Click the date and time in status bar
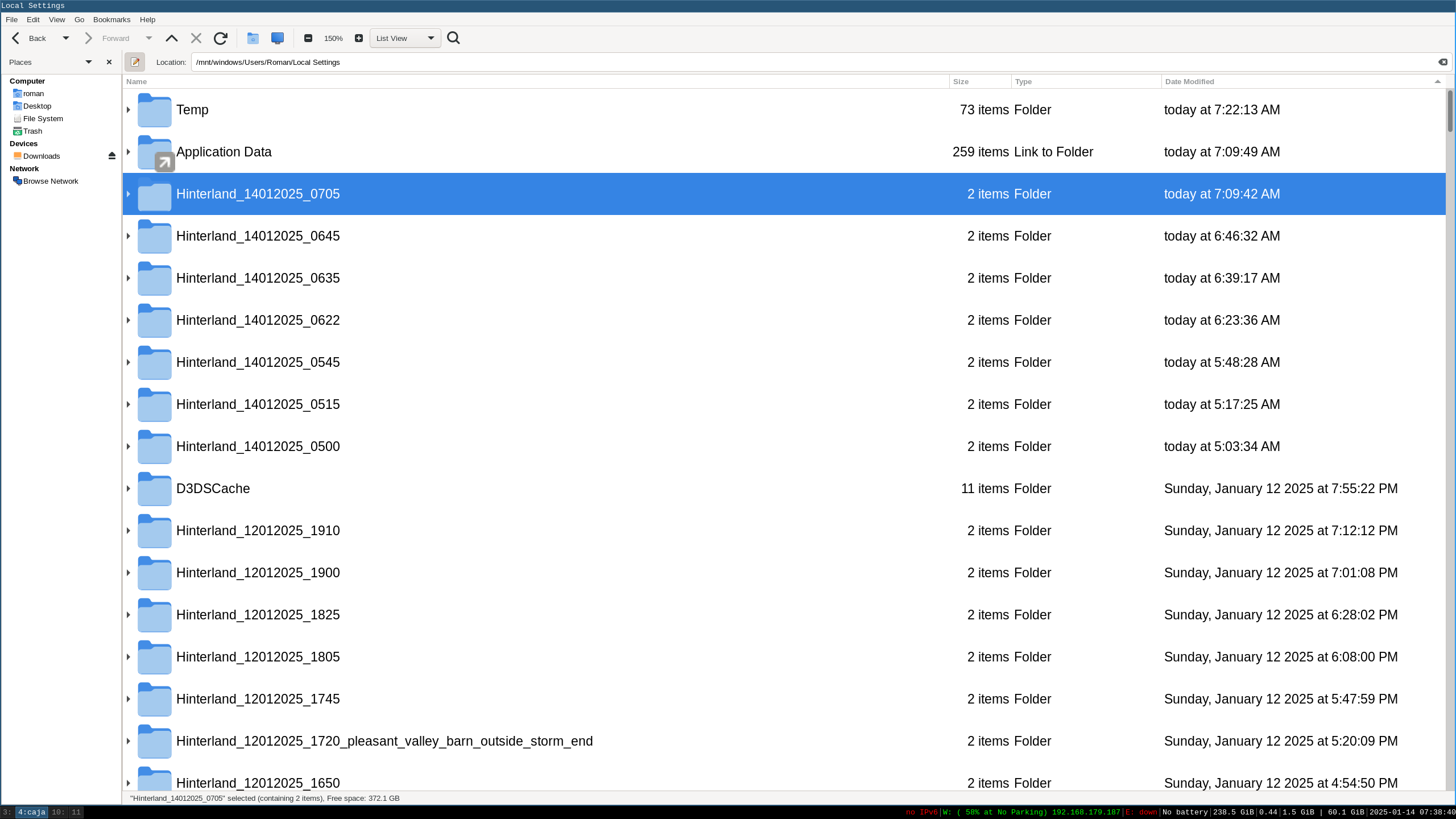Viewport: 1456px width, 819px height. click(1412, 812)
